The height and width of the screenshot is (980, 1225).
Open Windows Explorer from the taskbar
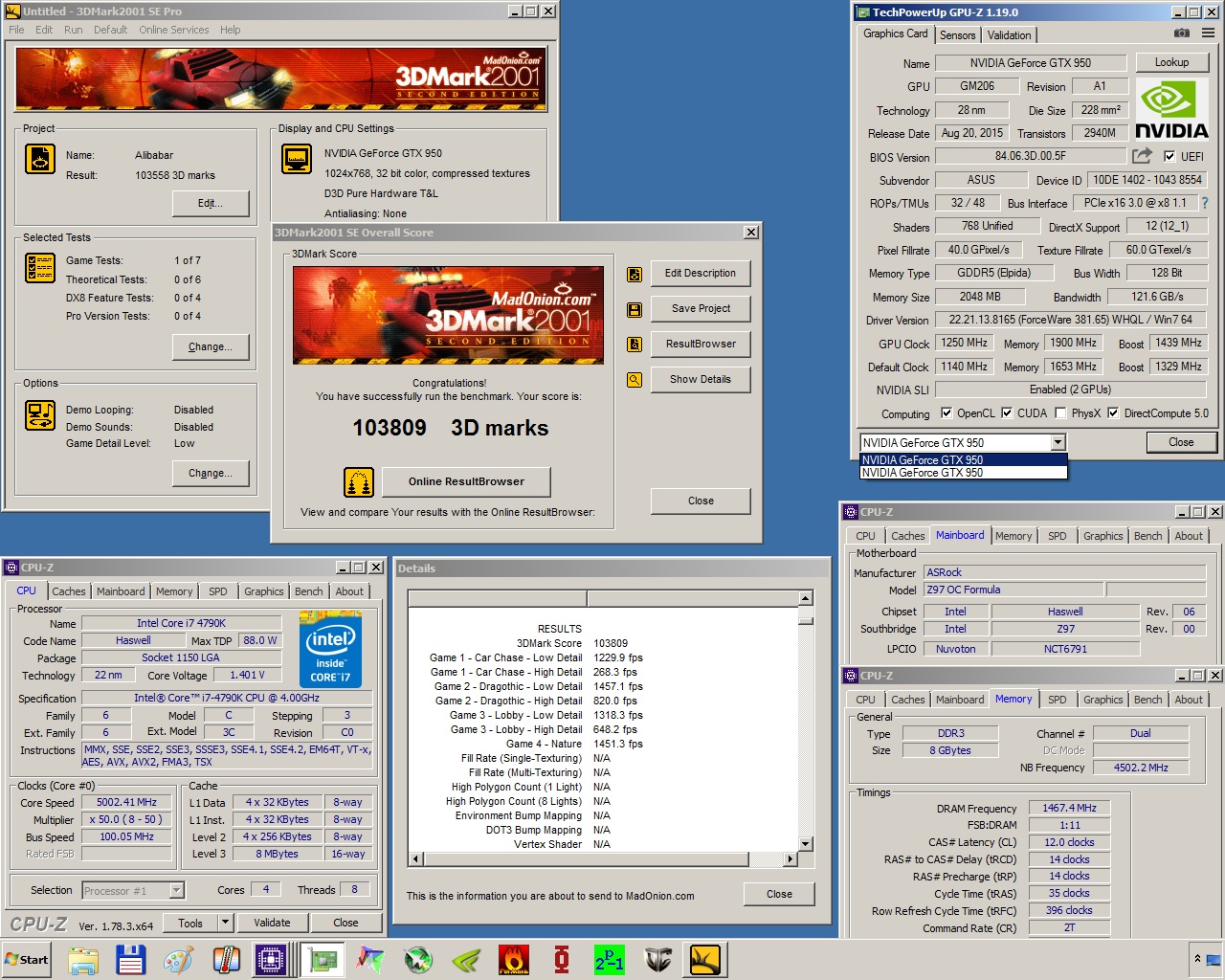click(x=83, y=960)
